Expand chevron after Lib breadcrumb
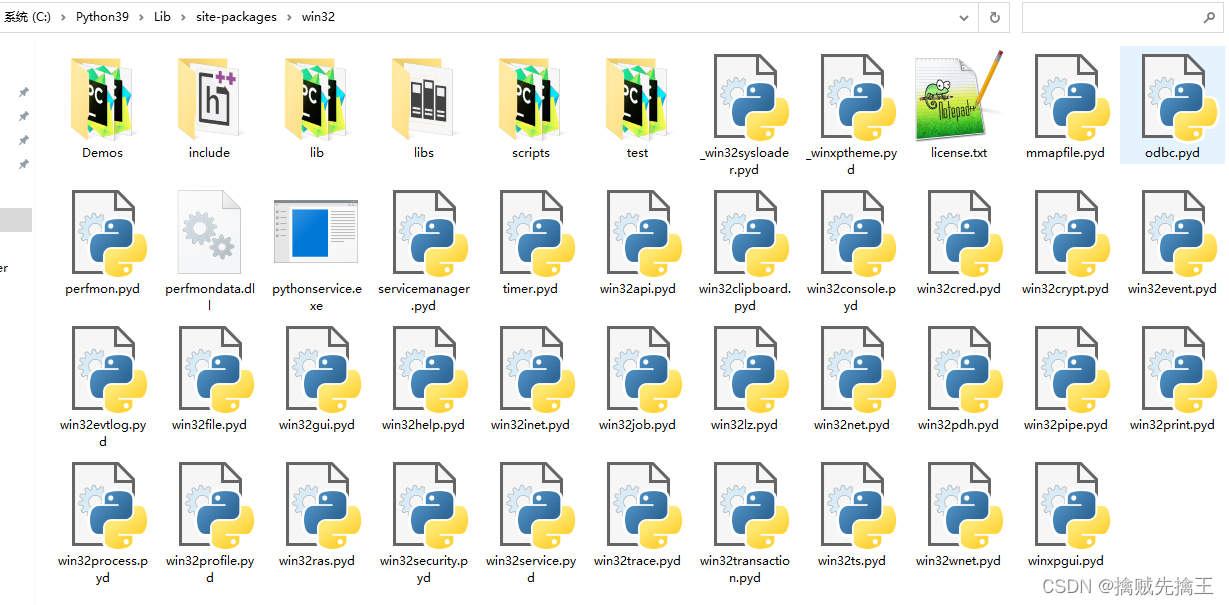The height and width of the screenshot is (605, 1229). click(183, 17)
